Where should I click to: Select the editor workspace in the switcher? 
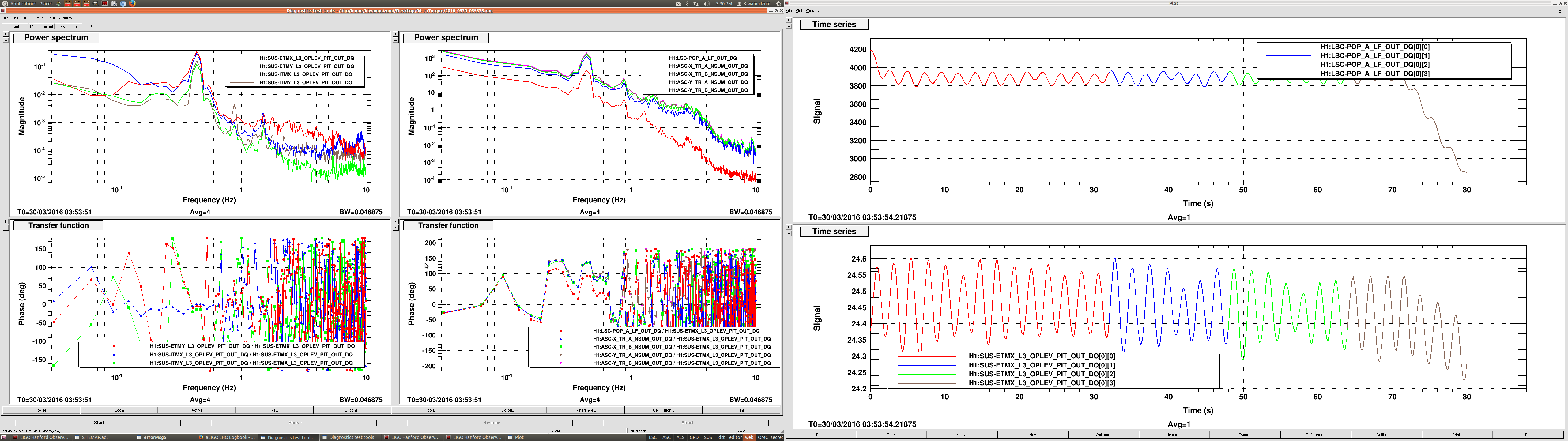click(x=735, y=437)
